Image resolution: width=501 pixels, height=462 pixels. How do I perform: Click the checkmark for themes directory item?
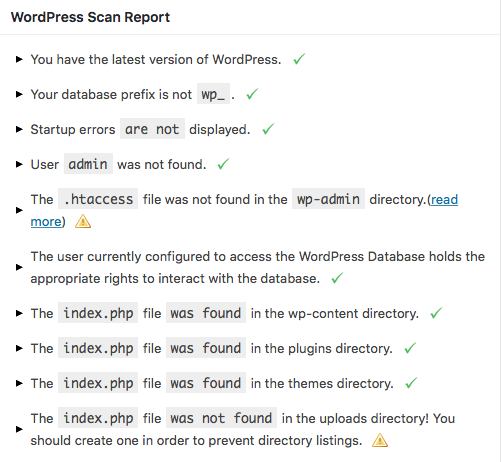pos(411,383)
